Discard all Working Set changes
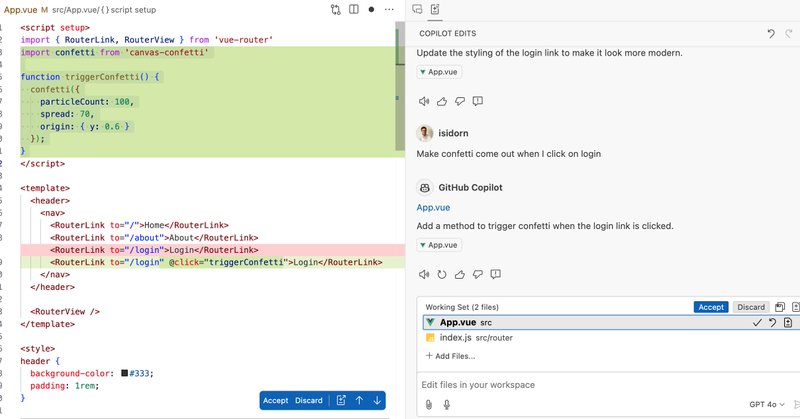Screen dimensions: 800x419 coord(751,307)
